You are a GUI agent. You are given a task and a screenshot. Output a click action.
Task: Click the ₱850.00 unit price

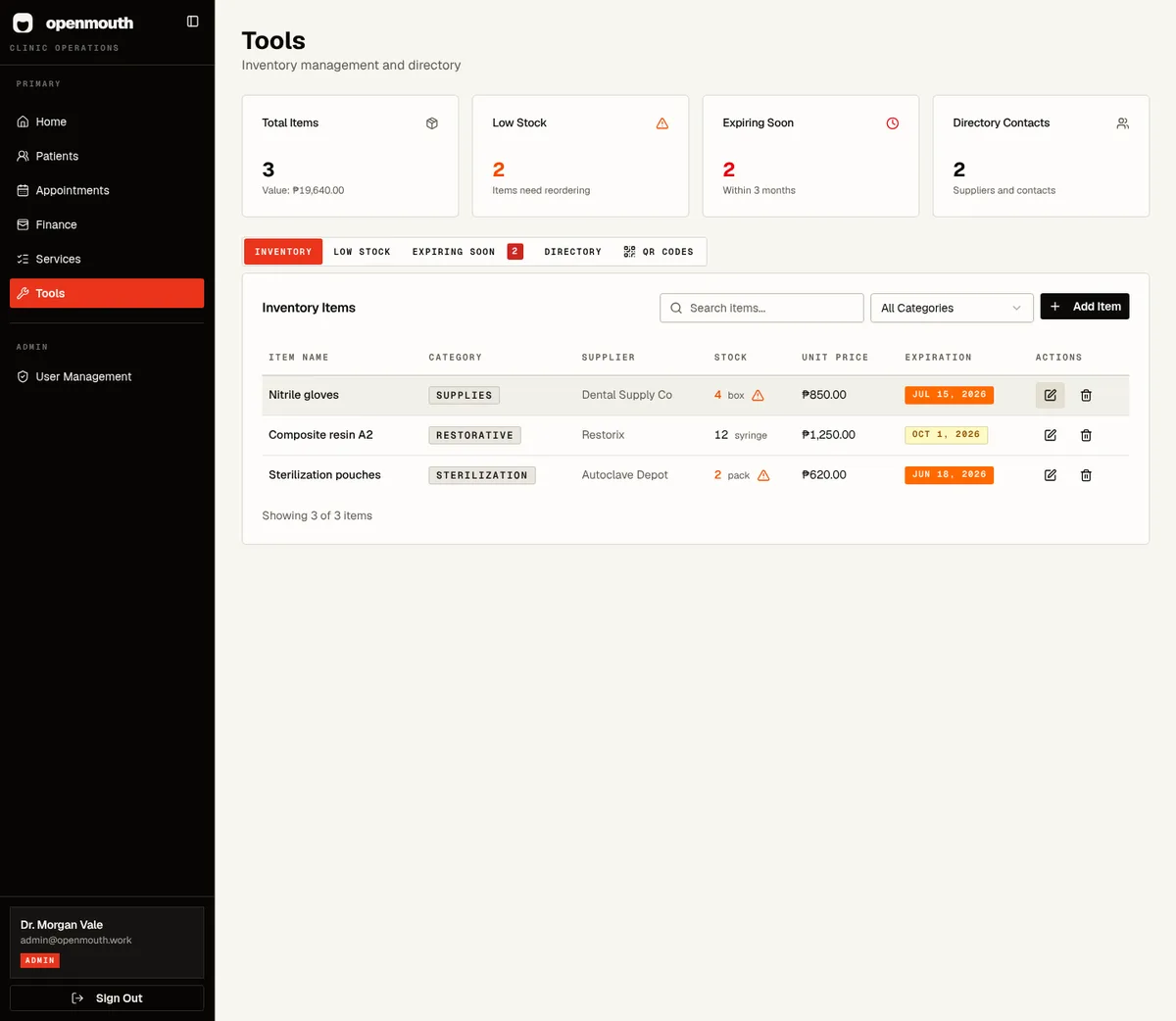824,395
